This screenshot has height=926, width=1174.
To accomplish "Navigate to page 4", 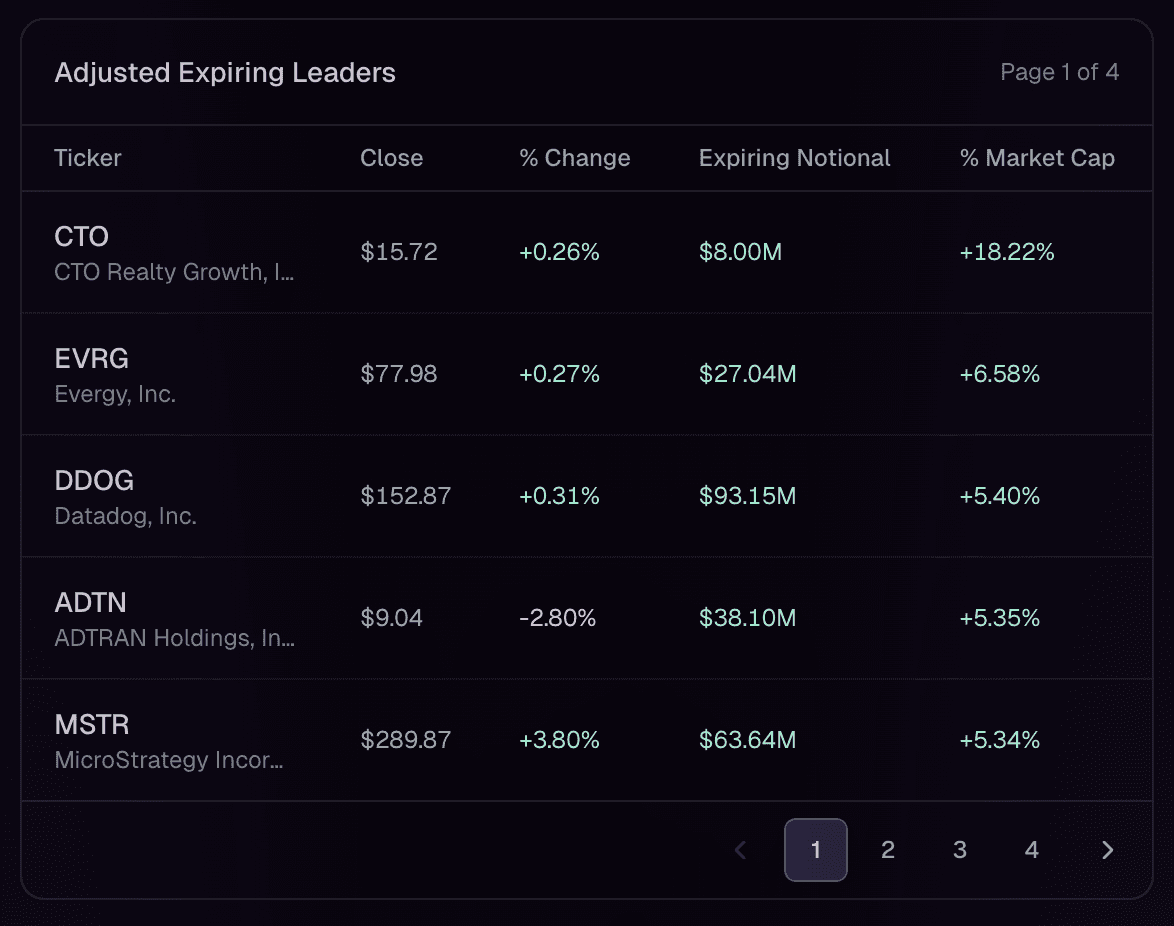I will point(1031,850).
